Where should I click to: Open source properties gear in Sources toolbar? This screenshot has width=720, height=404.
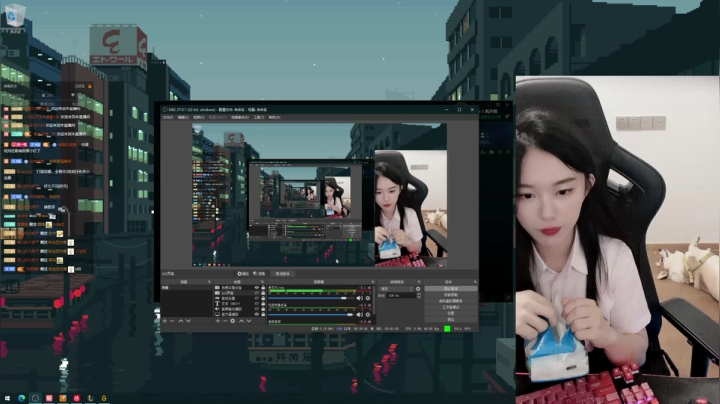(x=233, y=321)
